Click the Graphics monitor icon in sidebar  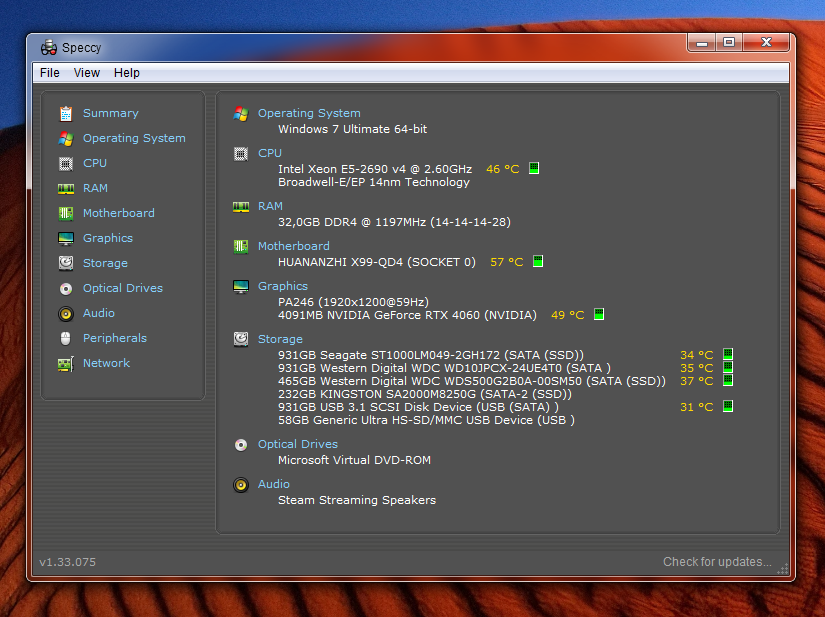click(x=66, y=238)
